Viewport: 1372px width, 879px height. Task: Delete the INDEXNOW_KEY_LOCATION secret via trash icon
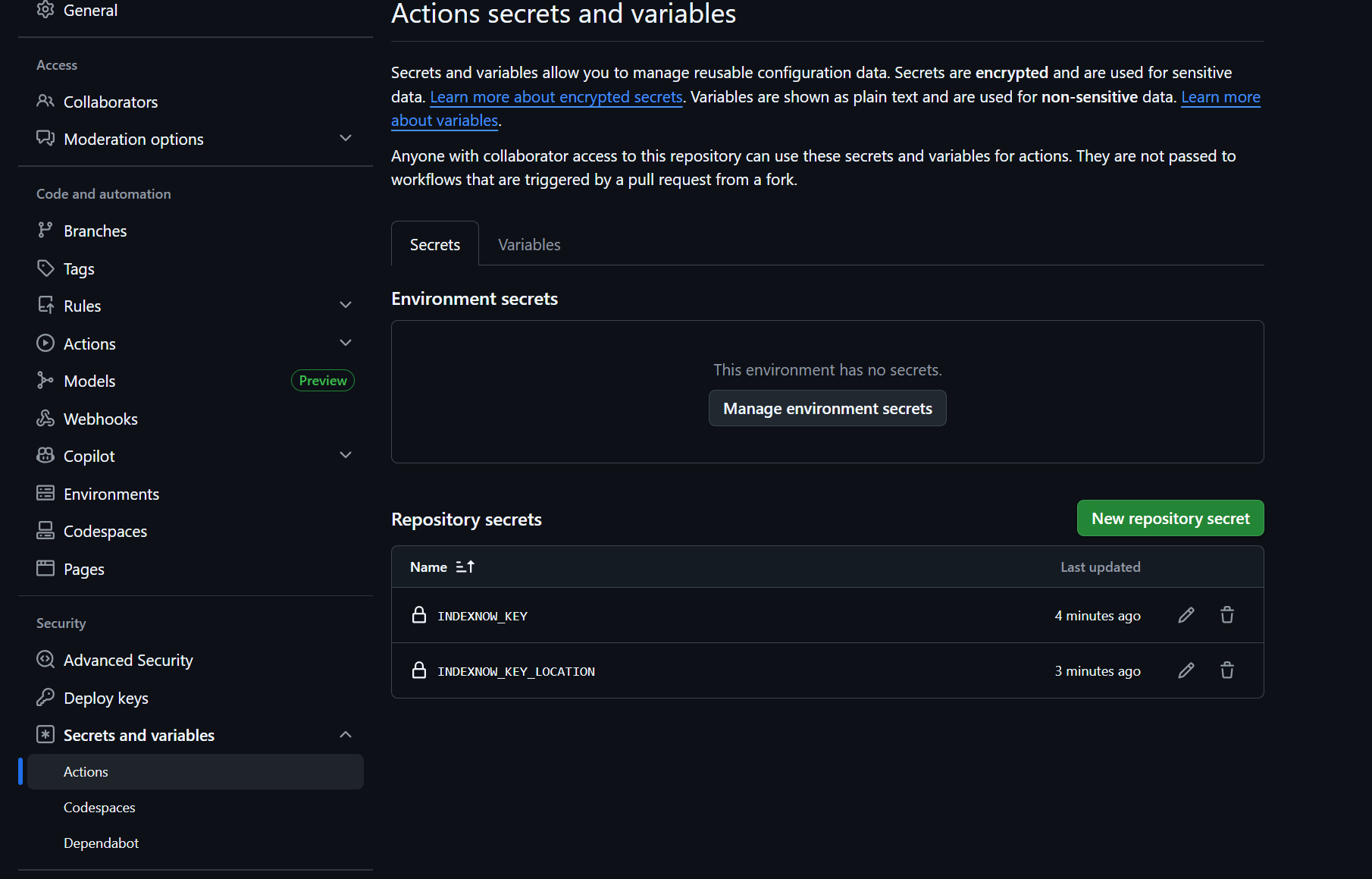1227,670
